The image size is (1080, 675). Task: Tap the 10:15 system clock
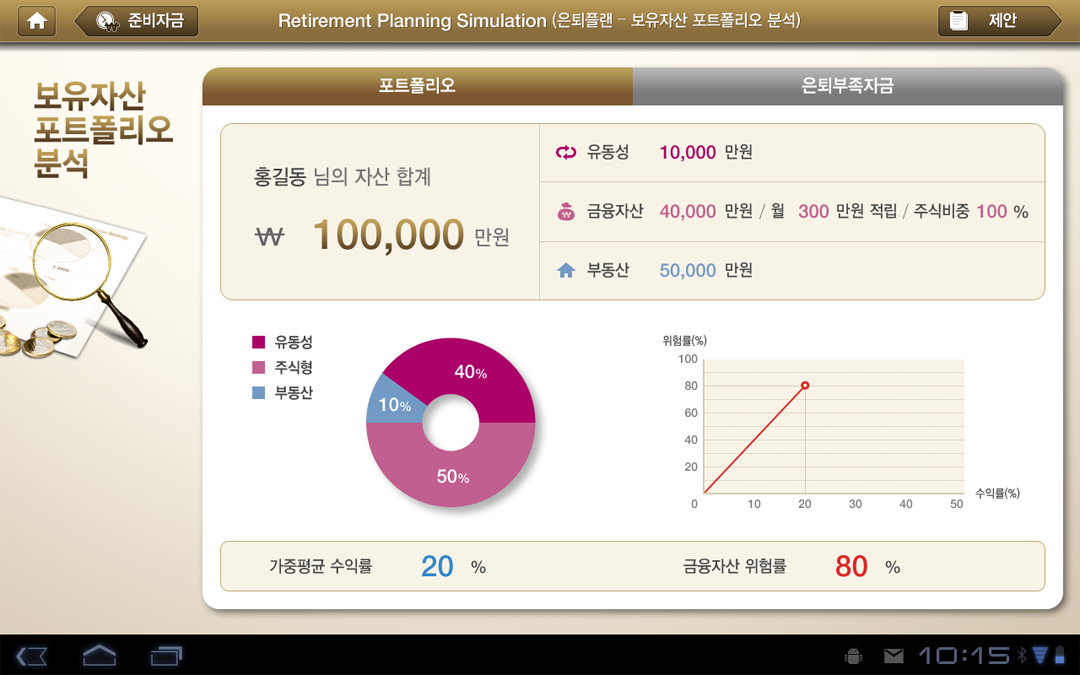point(964,656)
